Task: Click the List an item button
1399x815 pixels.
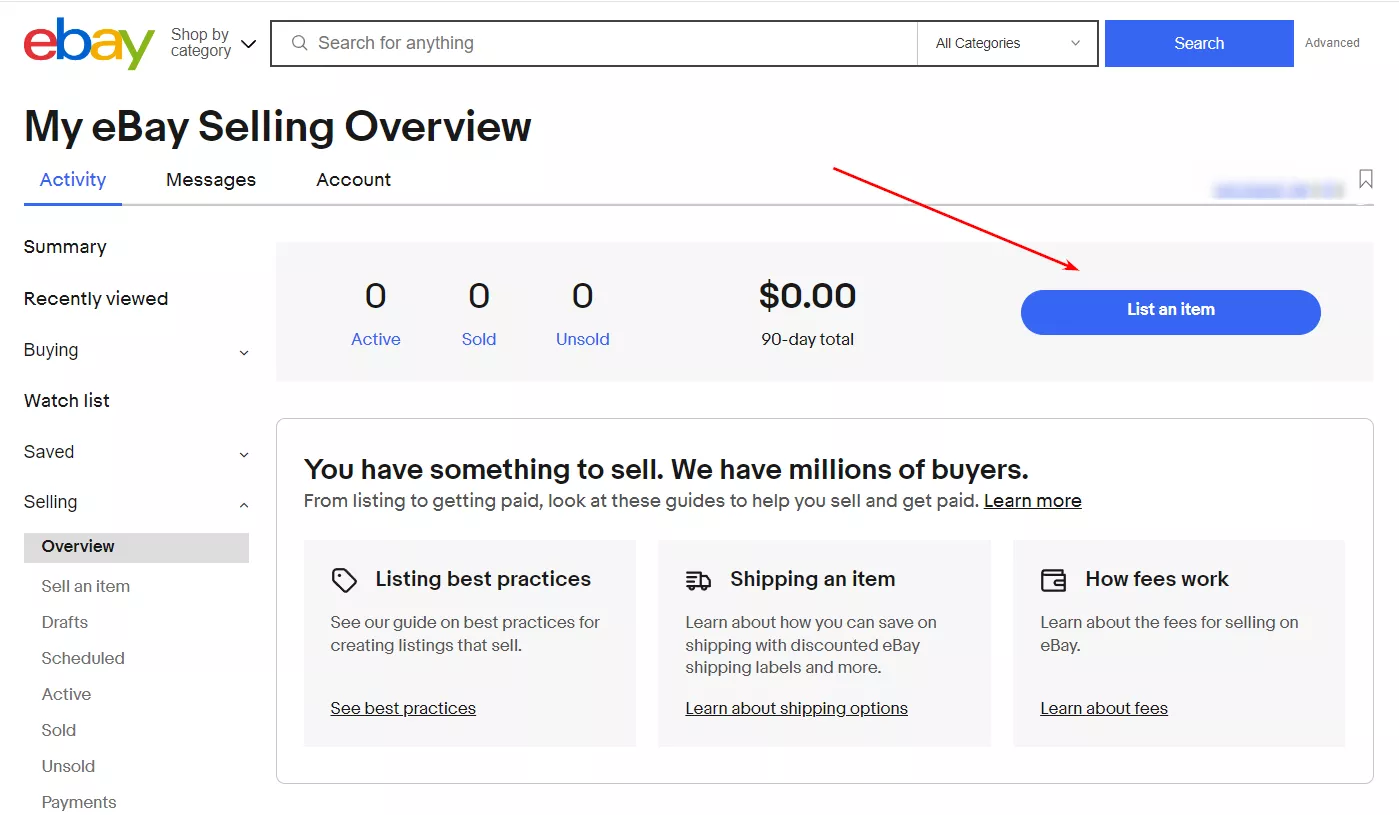Action: pyautogui.click(x=1171, y=312)
